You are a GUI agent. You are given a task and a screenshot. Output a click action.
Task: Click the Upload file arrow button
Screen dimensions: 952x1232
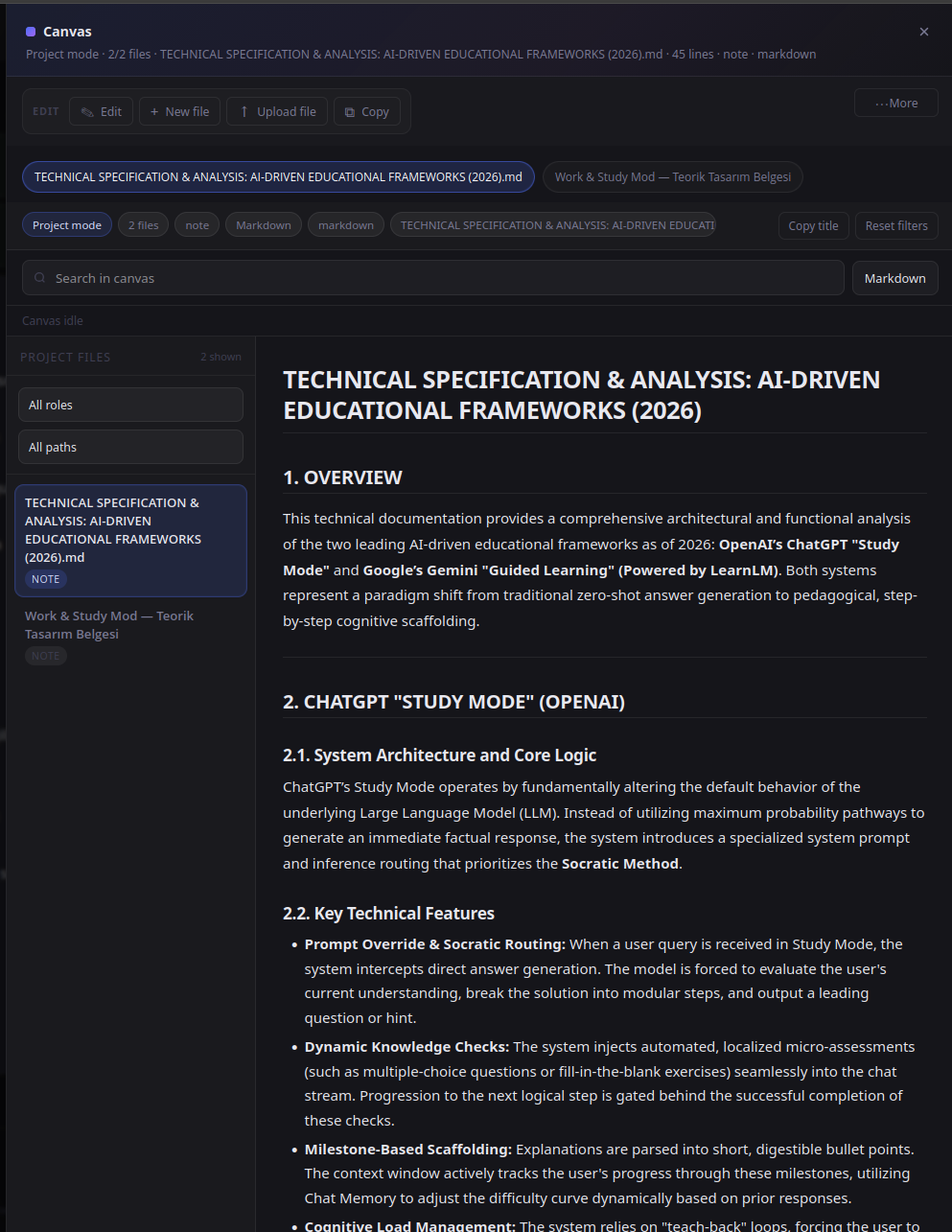tap(277, 111)
